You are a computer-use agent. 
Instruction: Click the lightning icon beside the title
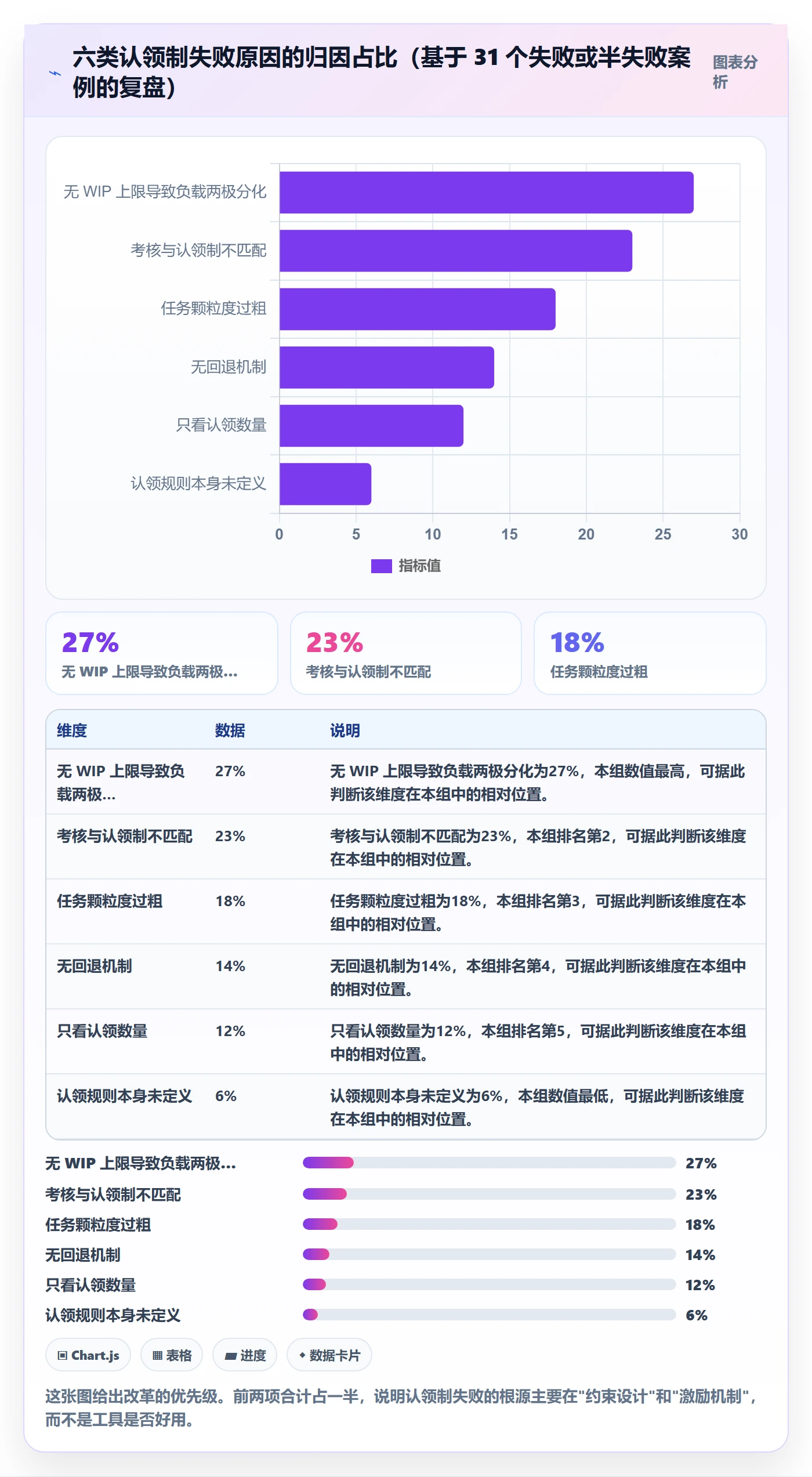pos(55,73)
